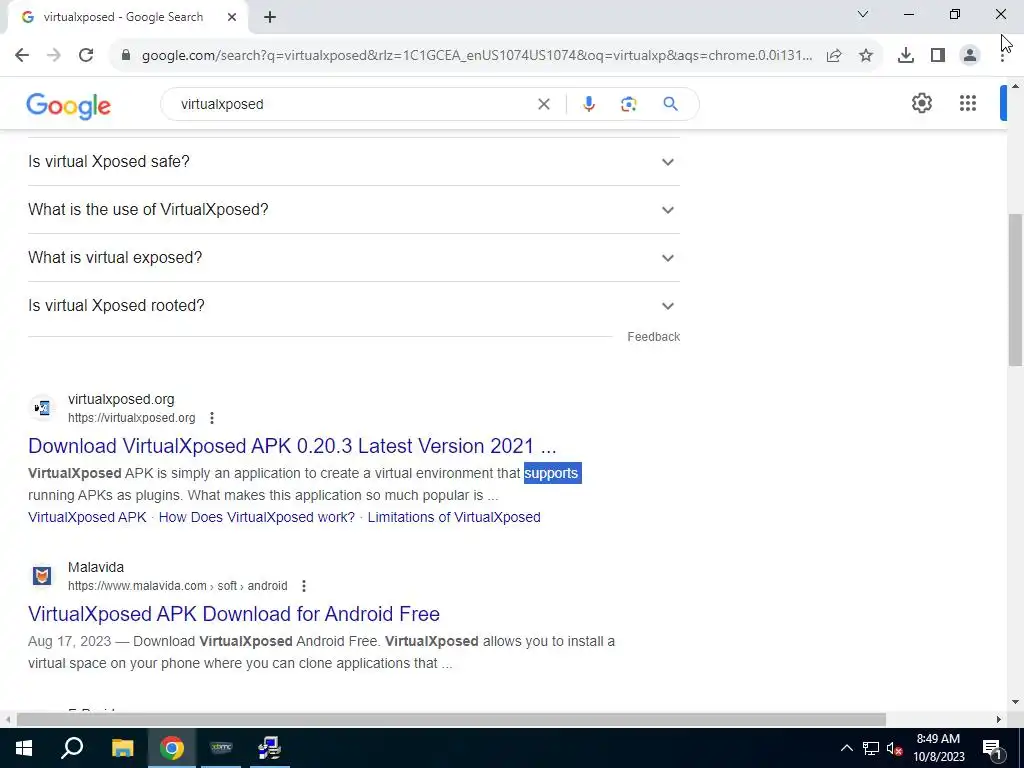Click the scroll down arrow

coord(1015,702)
